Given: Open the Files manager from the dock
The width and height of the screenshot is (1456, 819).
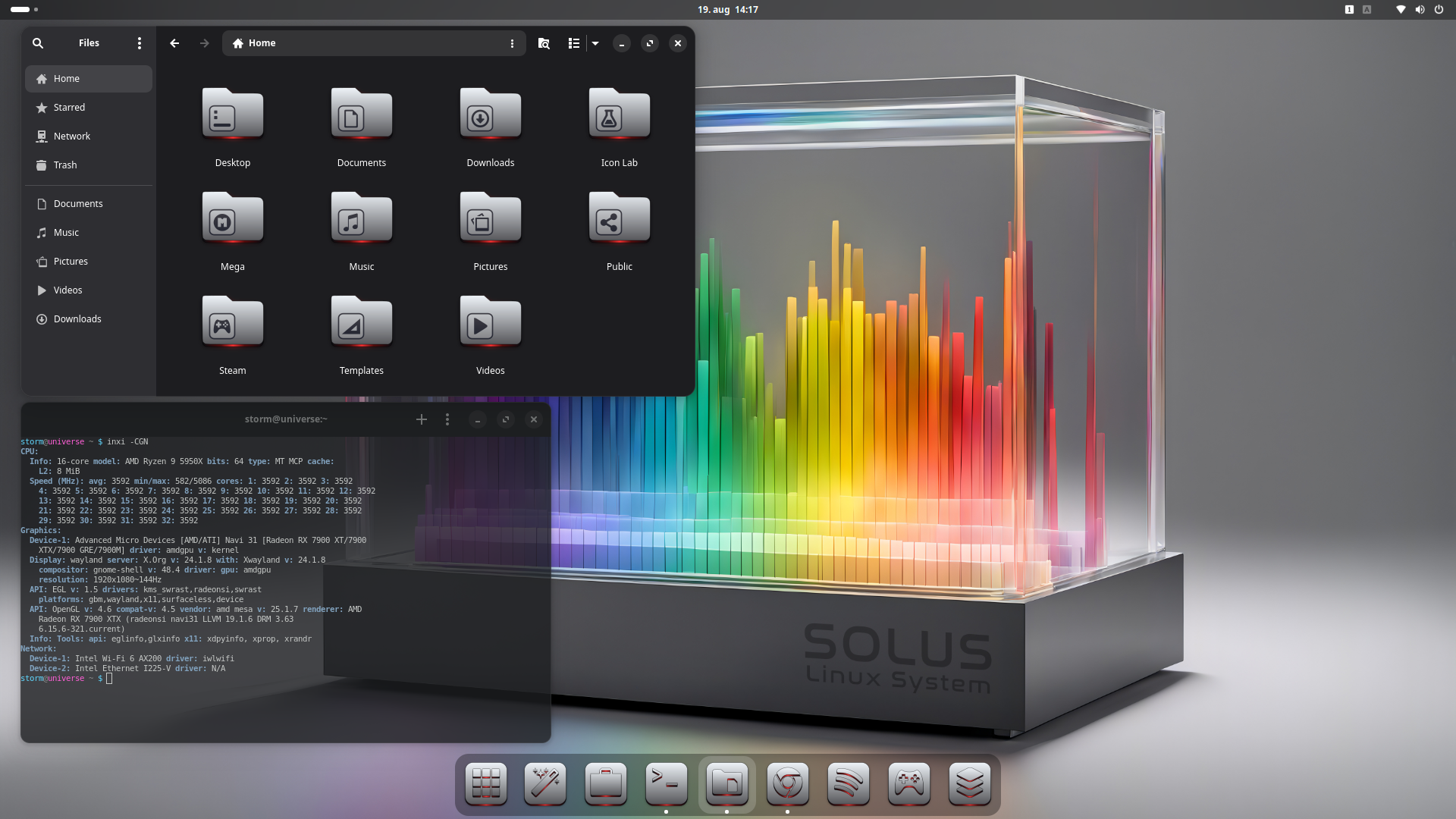Looking at the screenshot, I should pos(727,784).
